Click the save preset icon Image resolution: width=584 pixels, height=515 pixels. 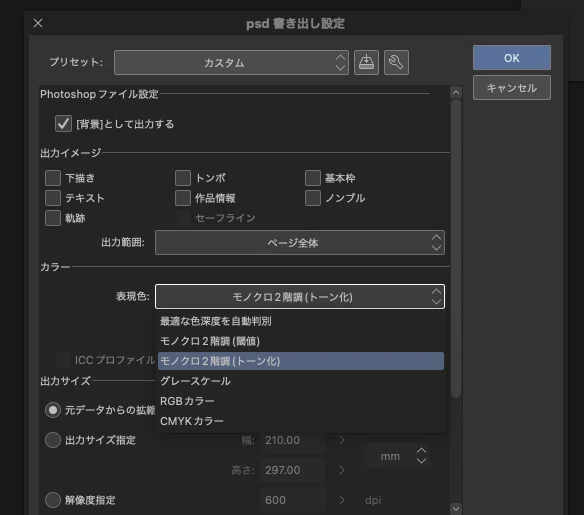pyautogui.click(x=366, y=62)
